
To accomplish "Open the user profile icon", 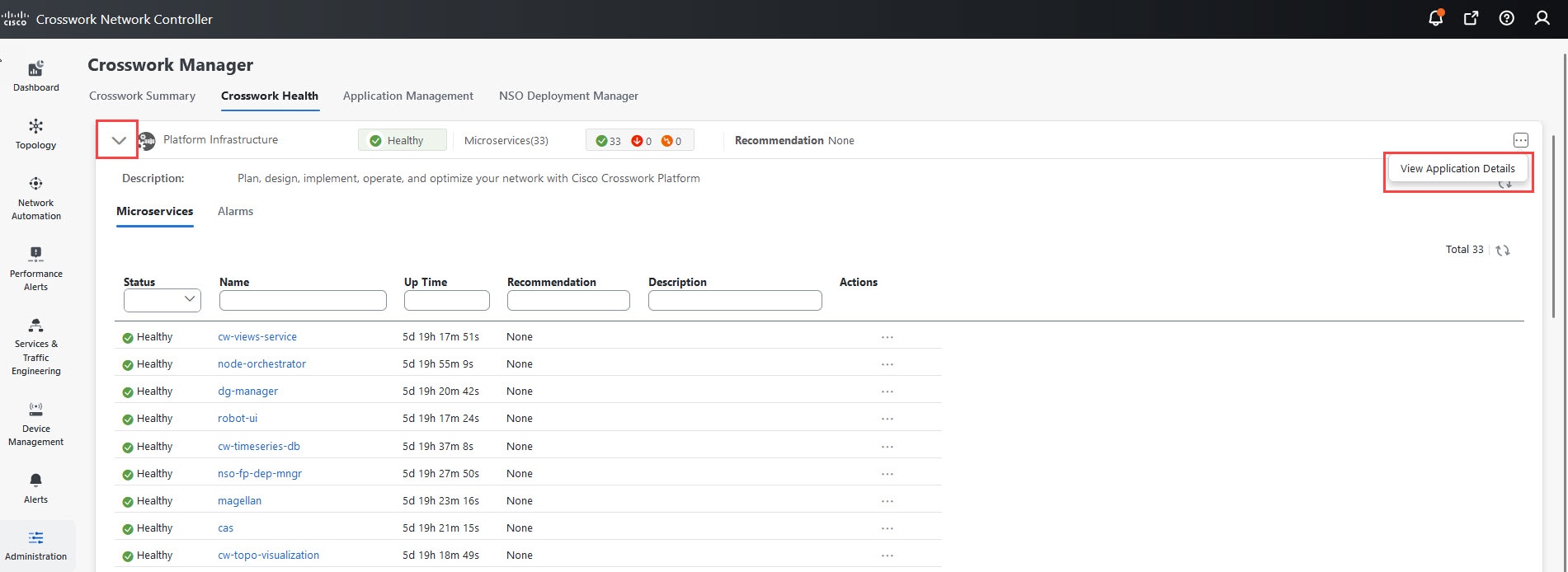I will point(1542,18).
